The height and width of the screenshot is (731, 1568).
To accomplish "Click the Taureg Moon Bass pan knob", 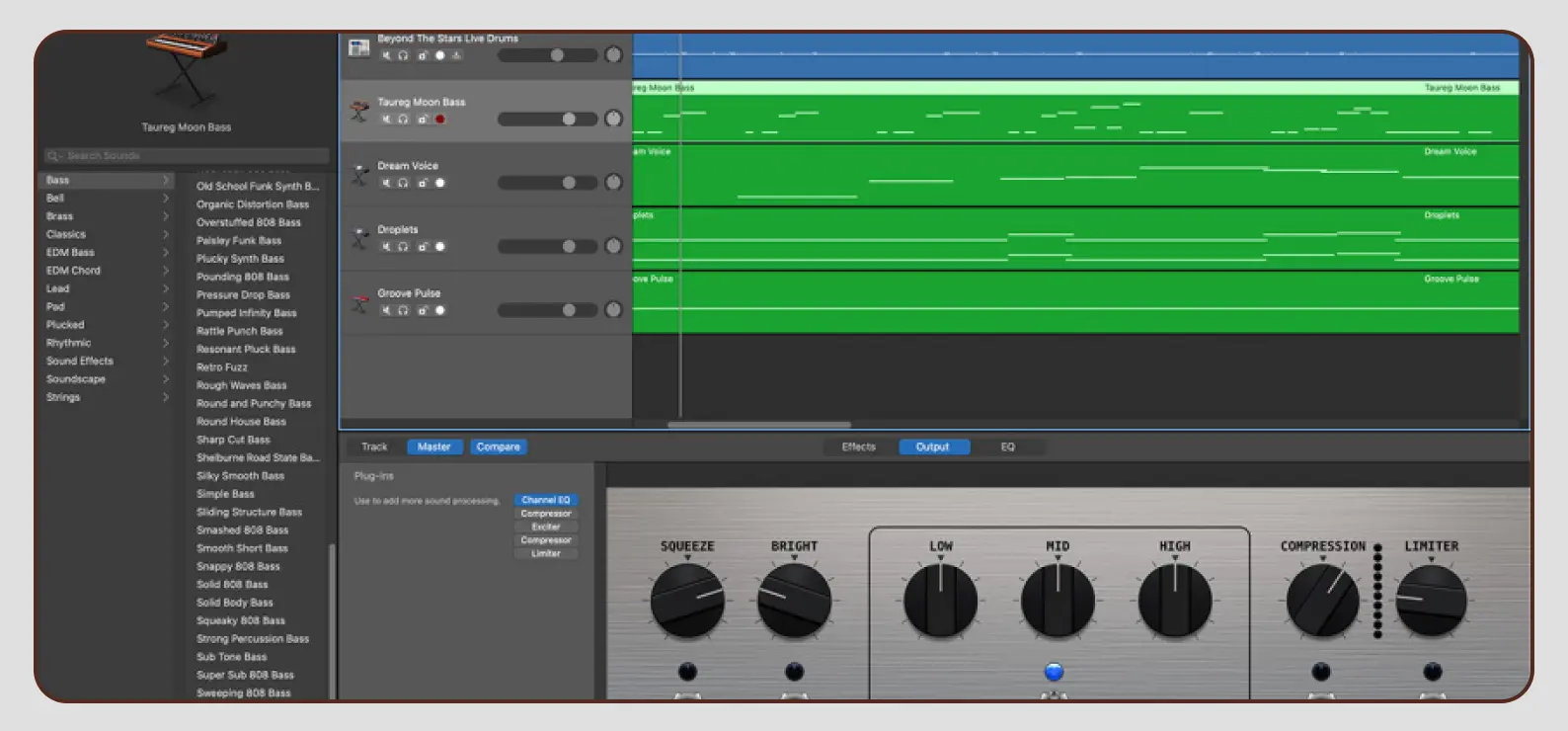I will [613, 119].
